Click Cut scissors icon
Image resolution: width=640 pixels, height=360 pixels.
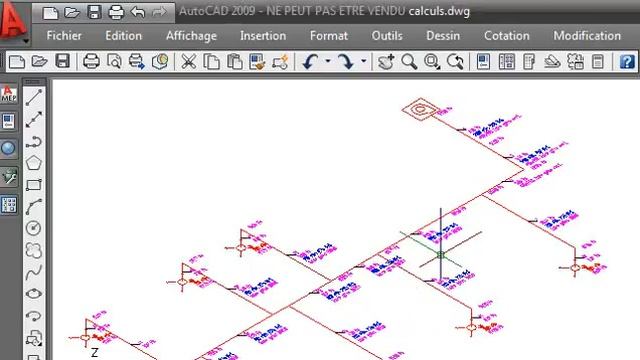(x=189, y=62)
